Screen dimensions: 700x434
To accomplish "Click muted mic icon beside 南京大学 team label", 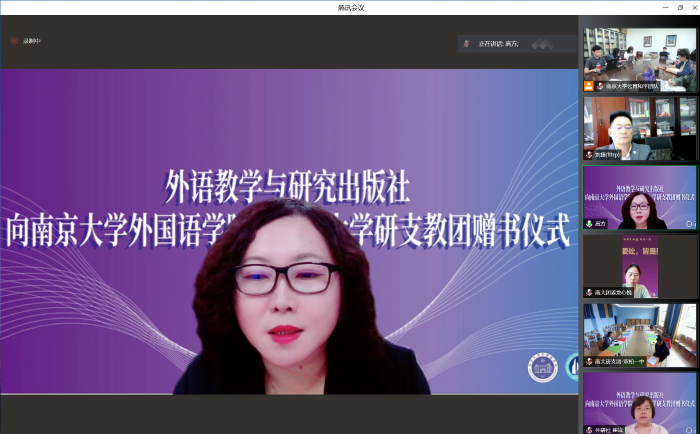I will click(x=600, y=86).
